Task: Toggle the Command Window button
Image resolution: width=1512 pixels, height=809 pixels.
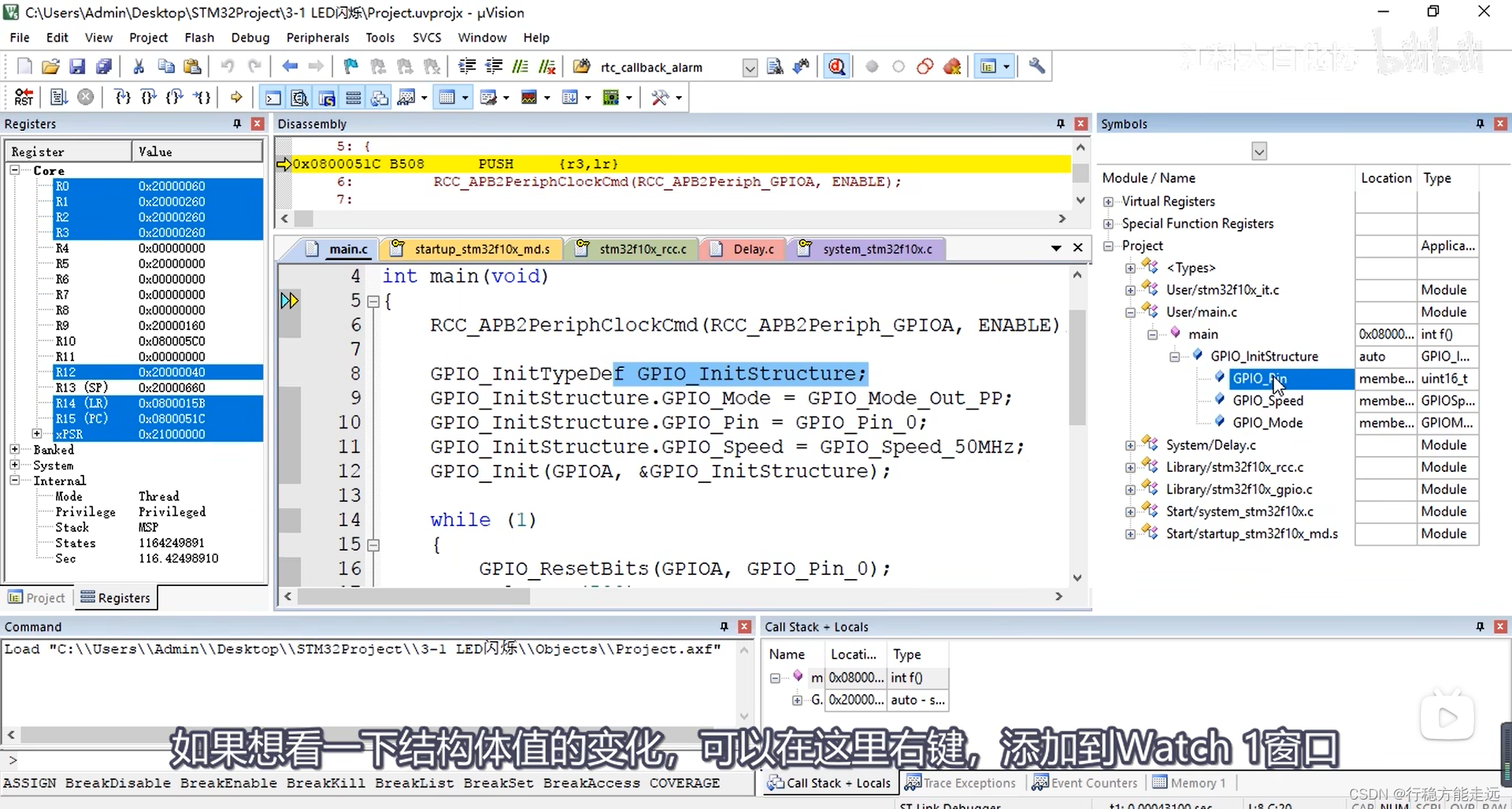Action: (272, 98)
